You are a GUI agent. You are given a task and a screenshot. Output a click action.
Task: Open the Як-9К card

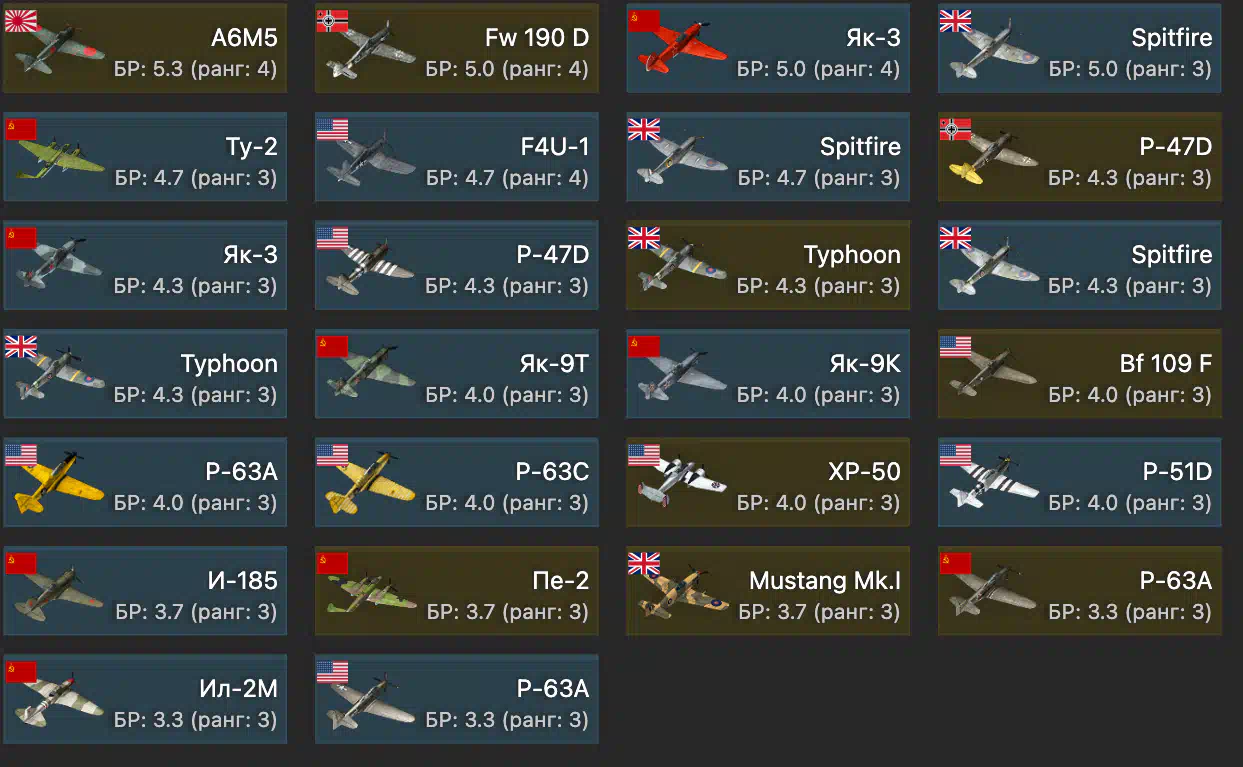click(768, 374)
